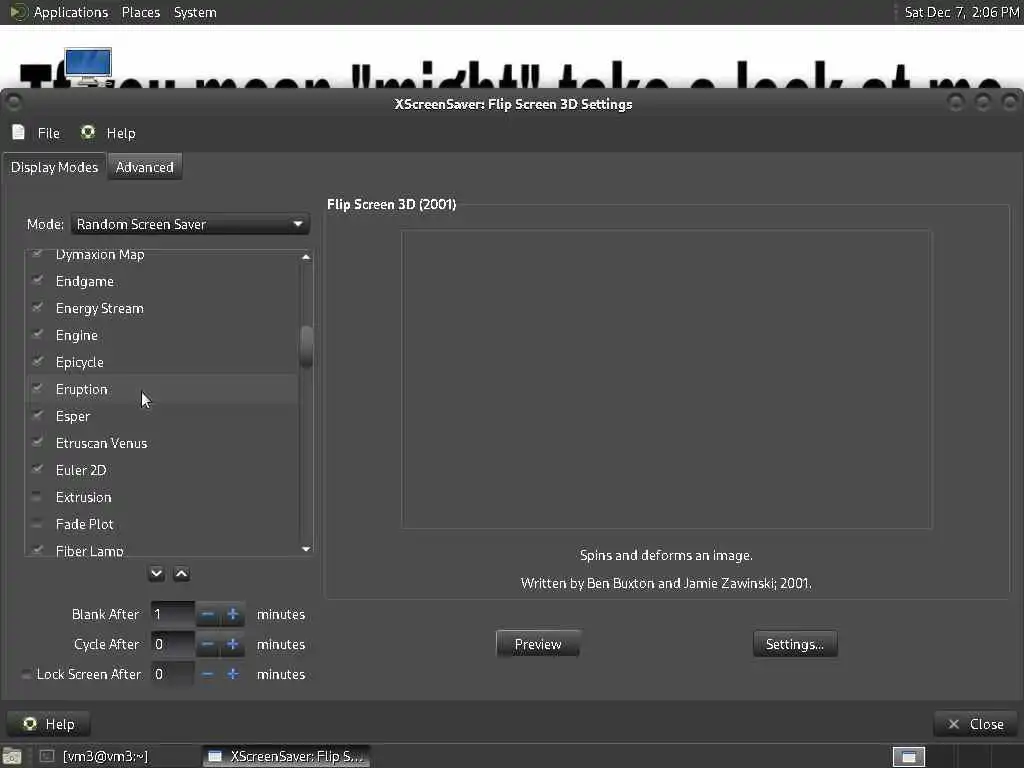Click the show desktop icon in taskbar

pos(12,756)
